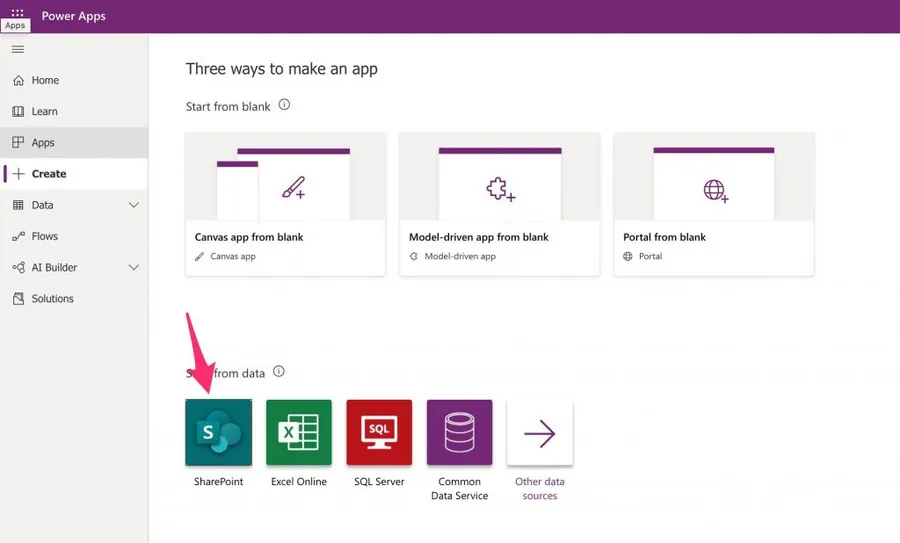Select the Excel Online tile
The image size is (900, 543).
pyautogui.click(x=299, y=433)
